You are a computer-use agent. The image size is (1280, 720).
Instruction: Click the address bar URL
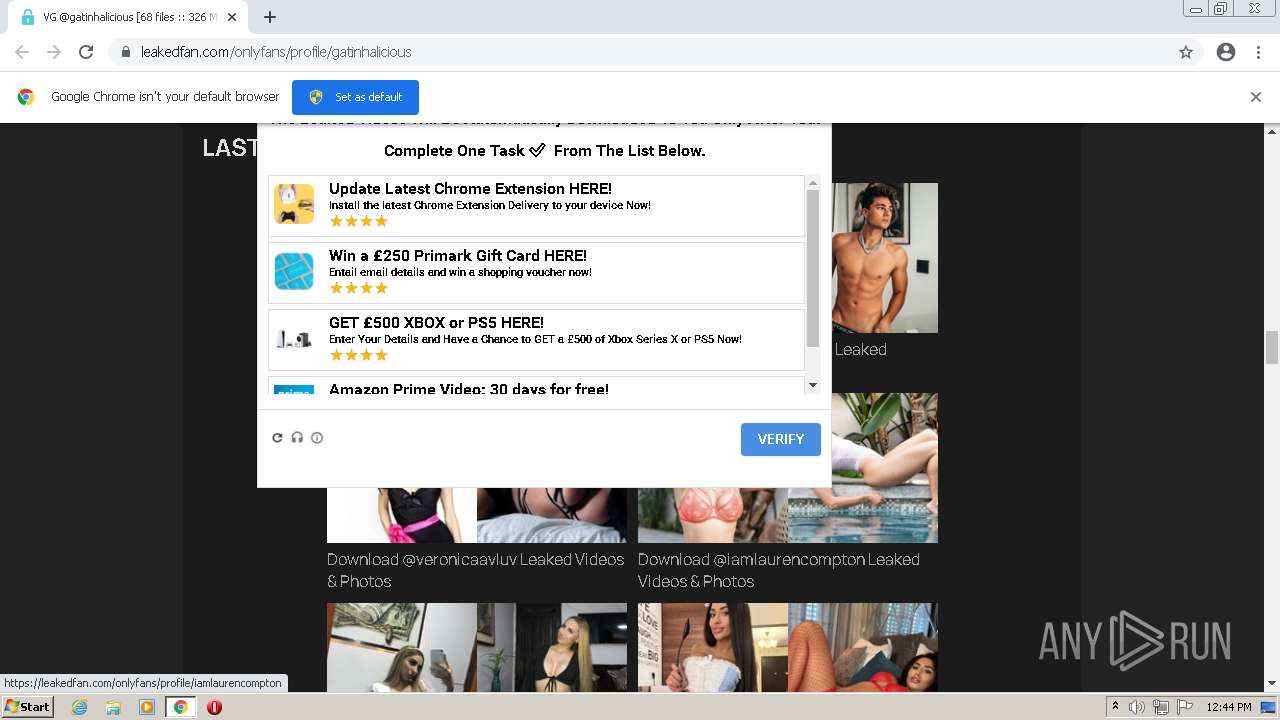tap(276, 52)
